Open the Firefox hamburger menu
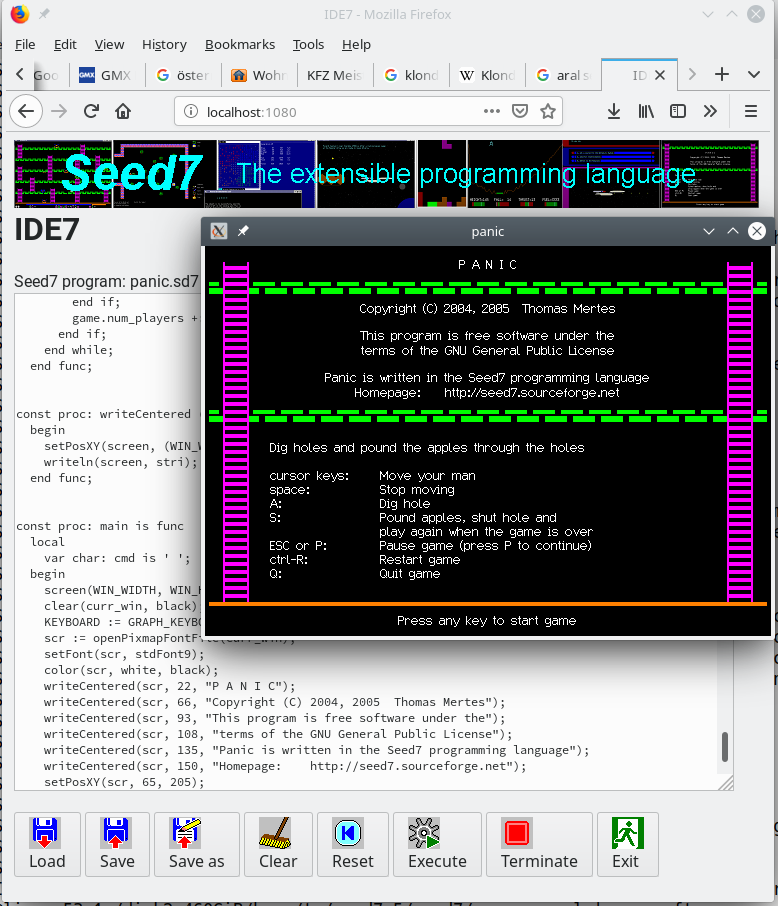This screenshot has height=906, width=778. coord(751,111)
